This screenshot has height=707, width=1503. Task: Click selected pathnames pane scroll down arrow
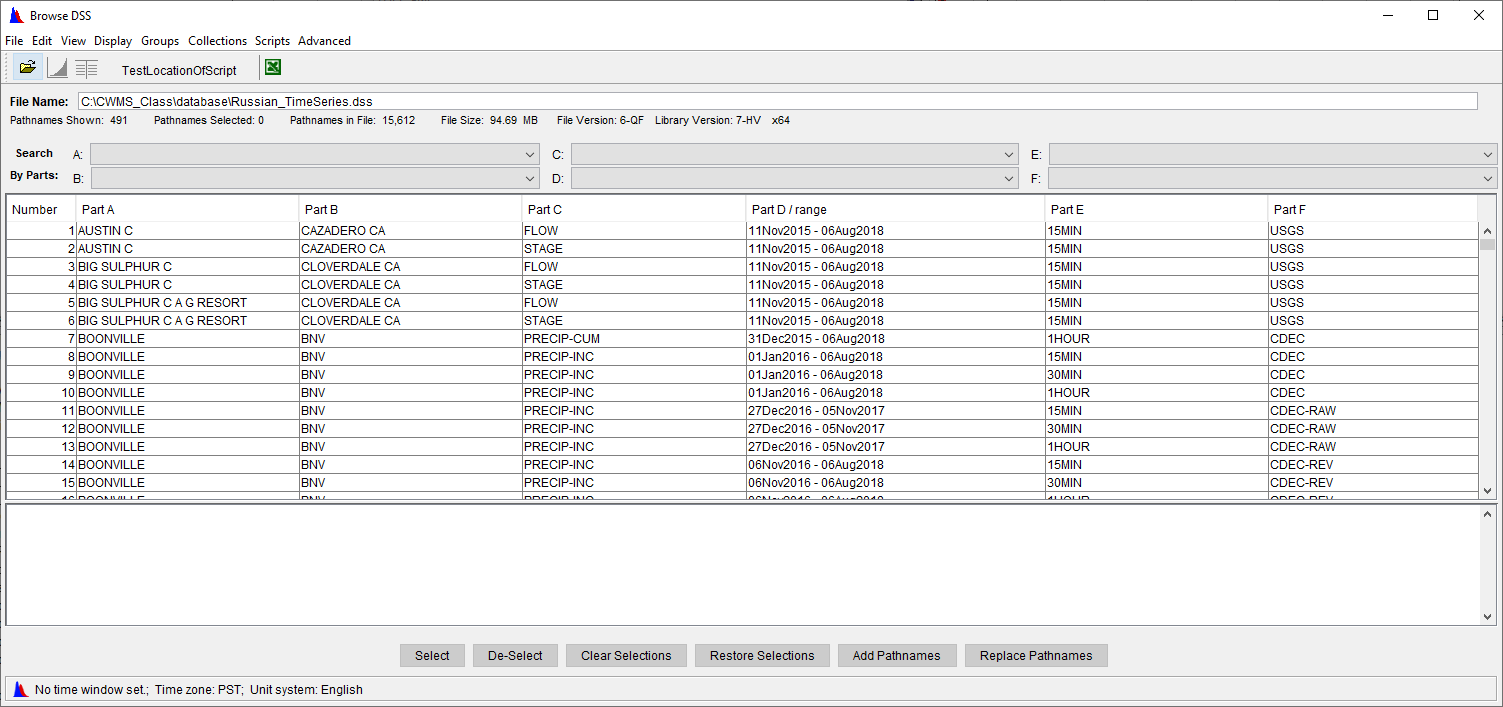pyautogui.click(x=1488, y=617)
